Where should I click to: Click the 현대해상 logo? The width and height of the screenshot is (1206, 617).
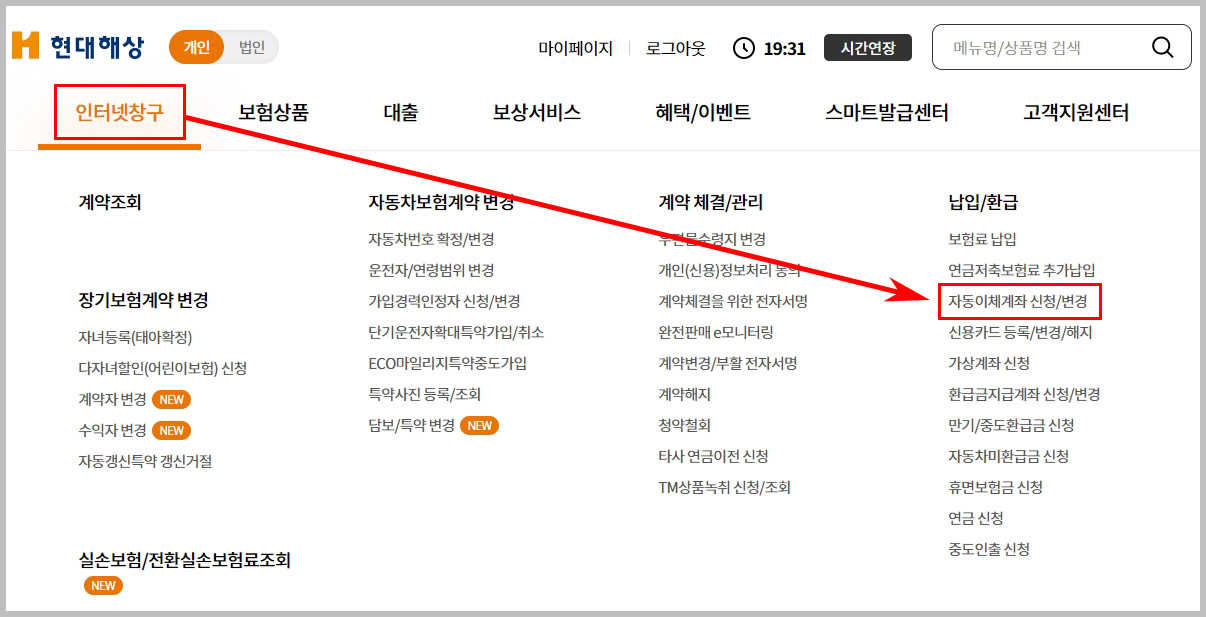78,46
